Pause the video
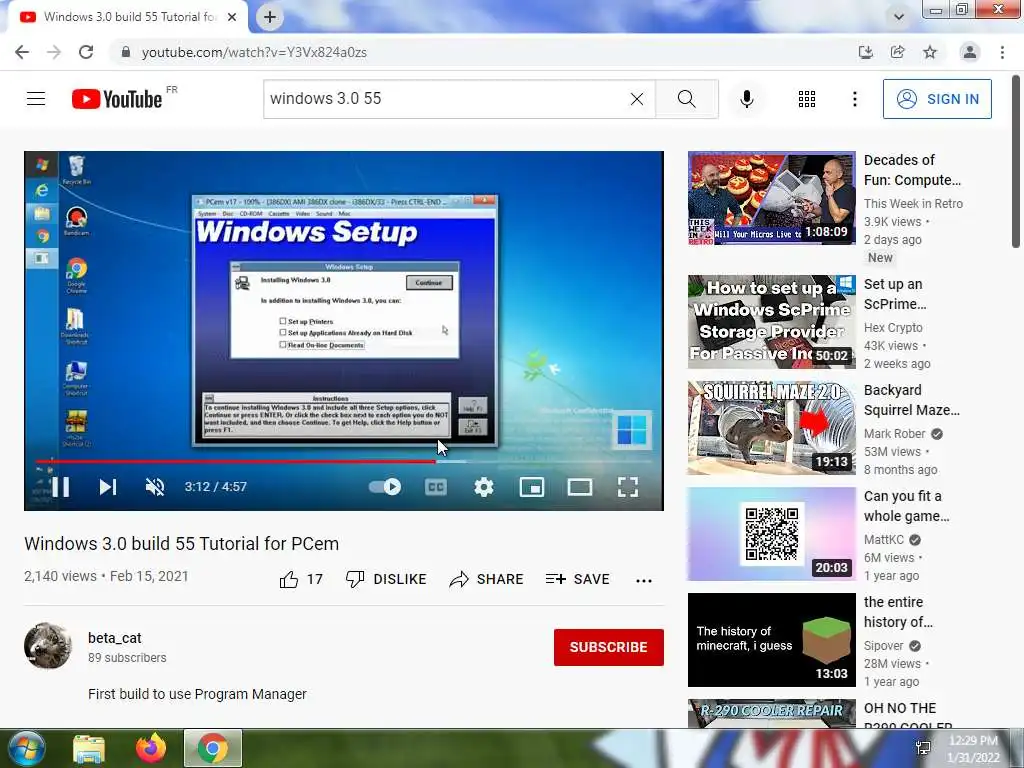The width and height of the screenshot is (1024, 768). [60, 487]
